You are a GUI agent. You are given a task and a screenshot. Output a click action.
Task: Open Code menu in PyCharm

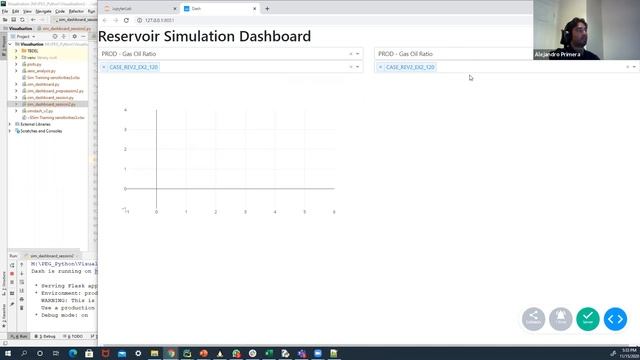pos(60,11)
